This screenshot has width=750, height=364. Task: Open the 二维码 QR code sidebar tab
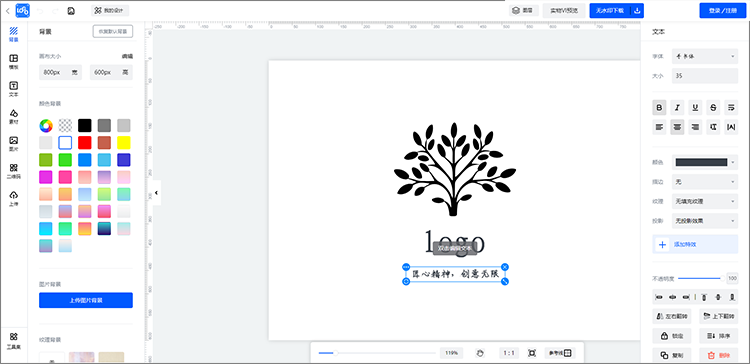coord(14,171)
